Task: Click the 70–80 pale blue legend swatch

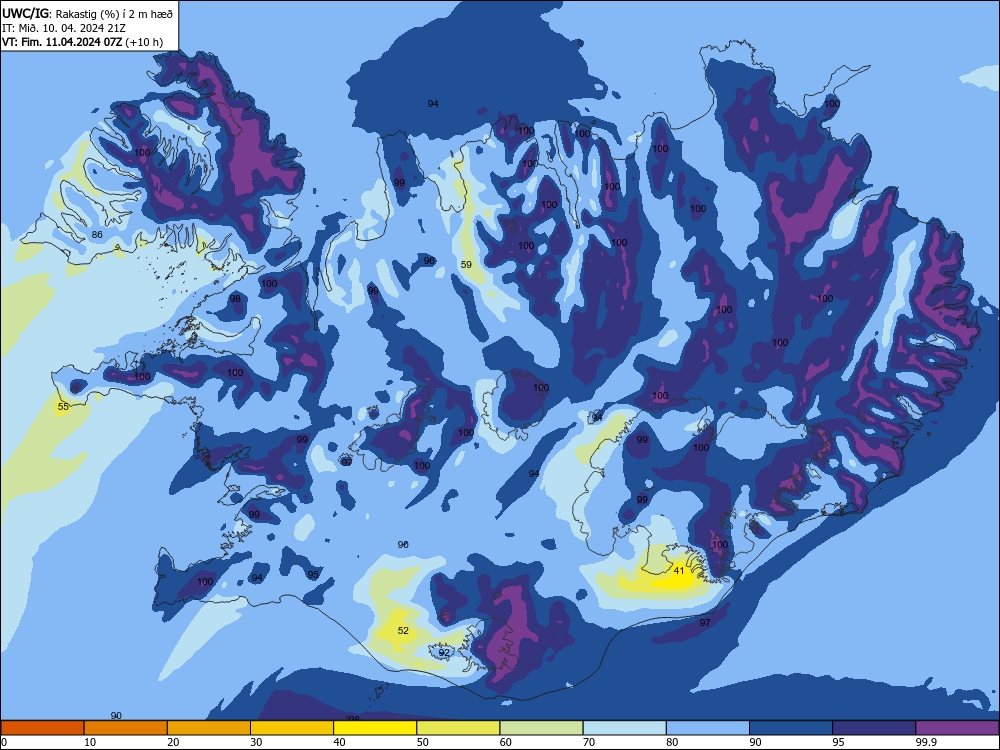Action: pos(624,728)
